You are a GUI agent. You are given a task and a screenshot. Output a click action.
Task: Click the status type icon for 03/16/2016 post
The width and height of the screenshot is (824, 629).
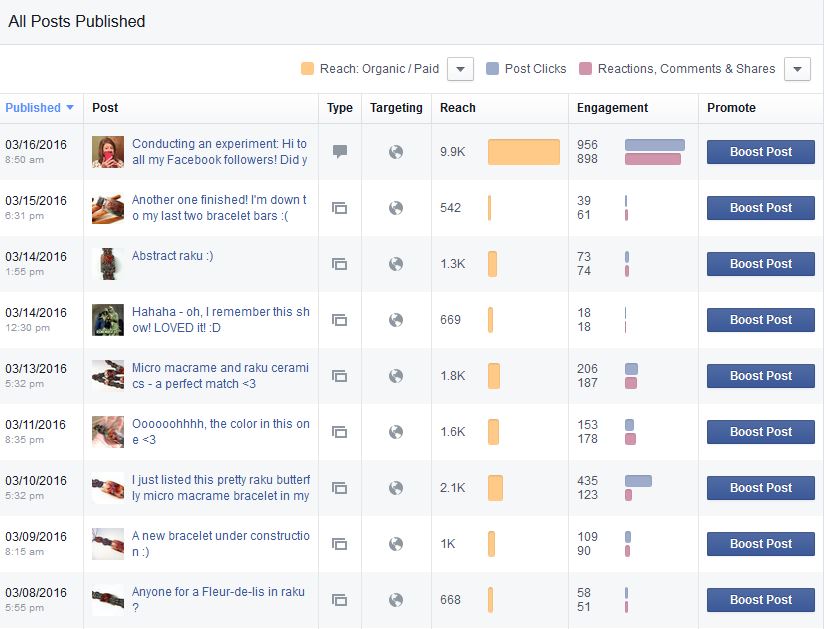coord(340,152)
